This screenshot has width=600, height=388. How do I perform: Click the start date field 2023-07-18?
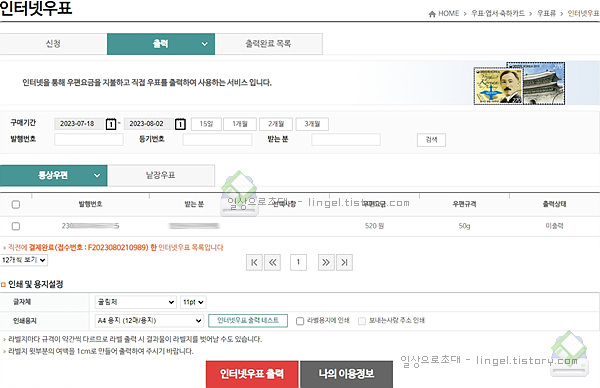[80, 124]
